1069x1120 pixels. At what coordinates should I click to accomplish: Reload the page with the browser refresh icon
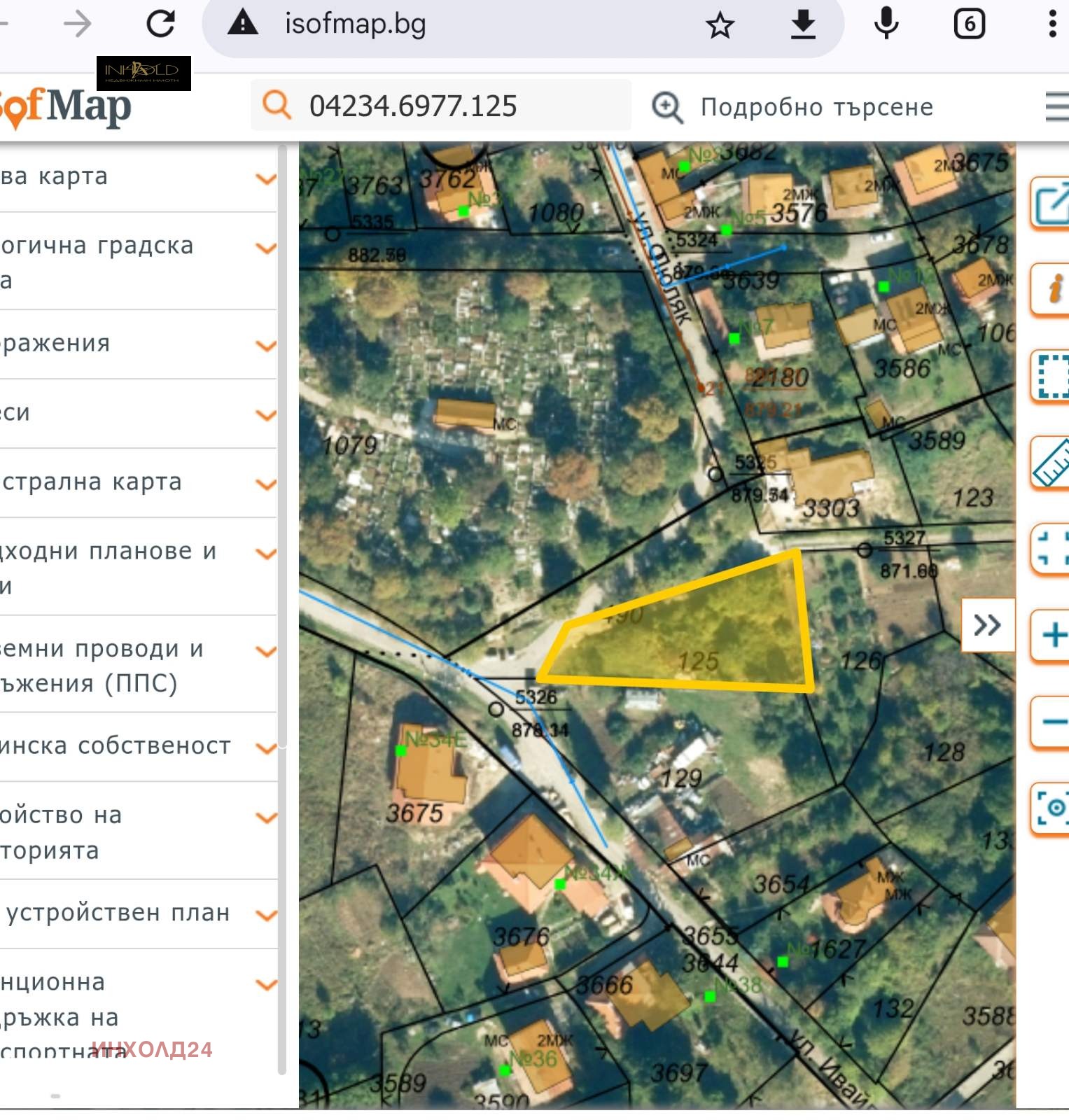[x=160, y=24]
